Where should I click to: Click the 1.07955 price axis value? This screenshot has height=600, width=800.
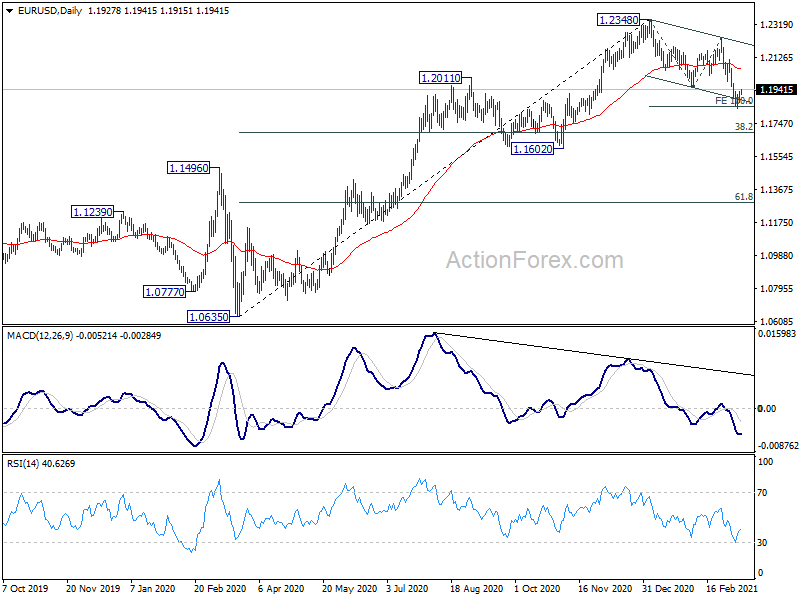[x=777, y=289]
